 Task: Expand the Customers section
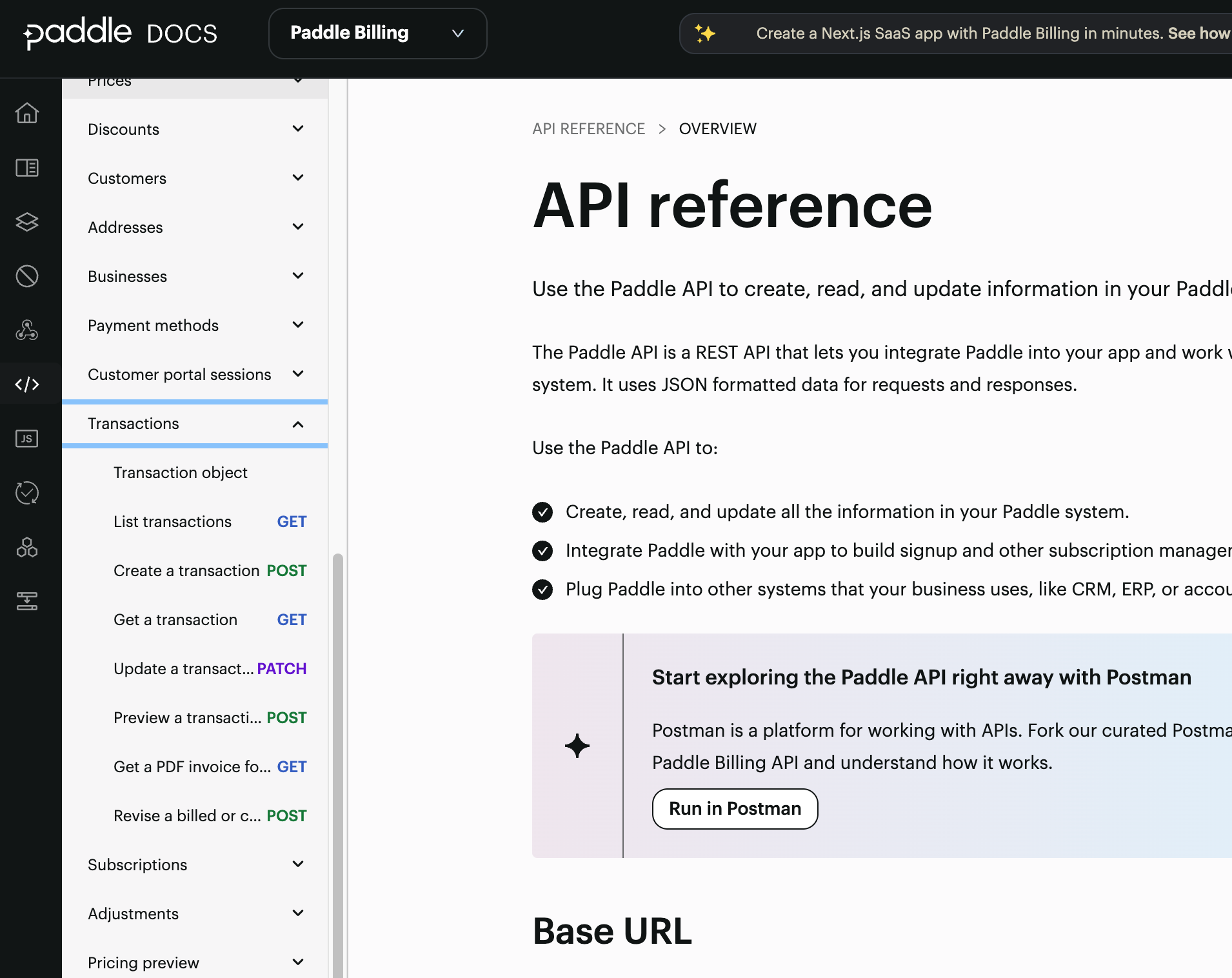[195, 178]
